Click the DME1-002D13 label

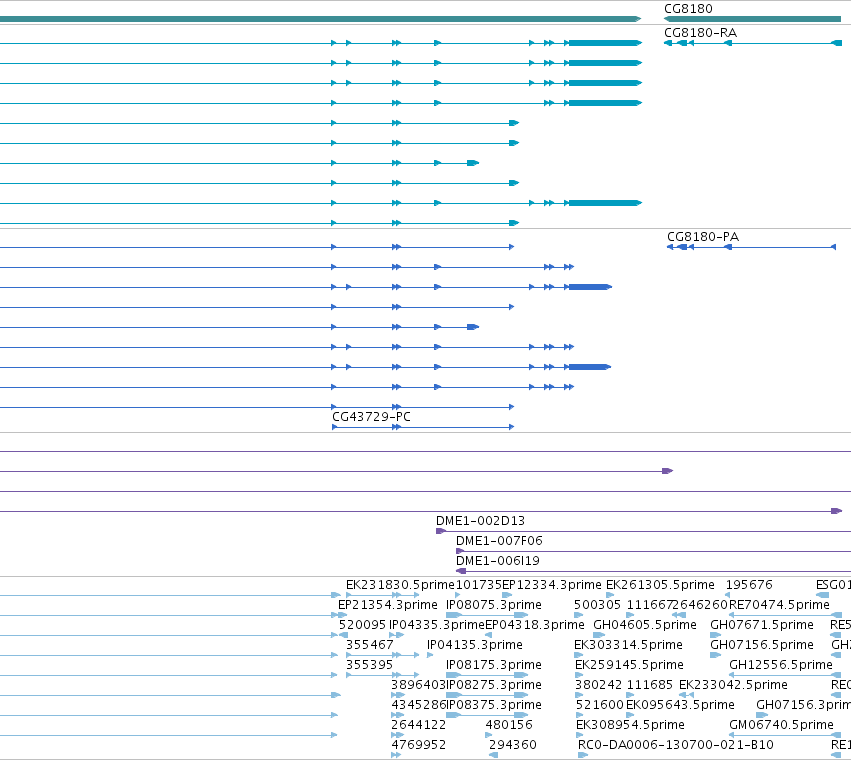480,521
